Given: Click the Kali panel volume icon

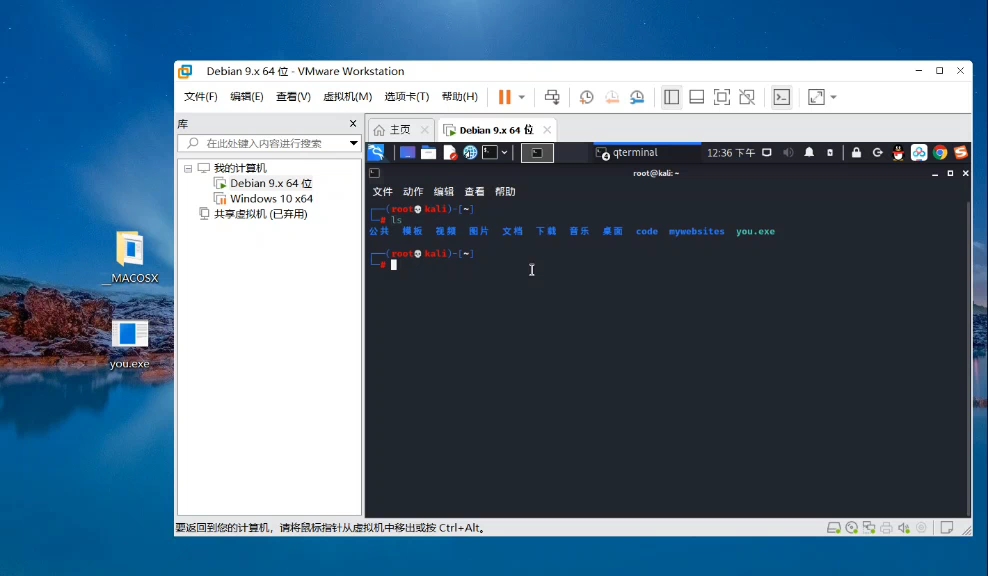Looking at the screenshot, I should click(x=788, y=153).
